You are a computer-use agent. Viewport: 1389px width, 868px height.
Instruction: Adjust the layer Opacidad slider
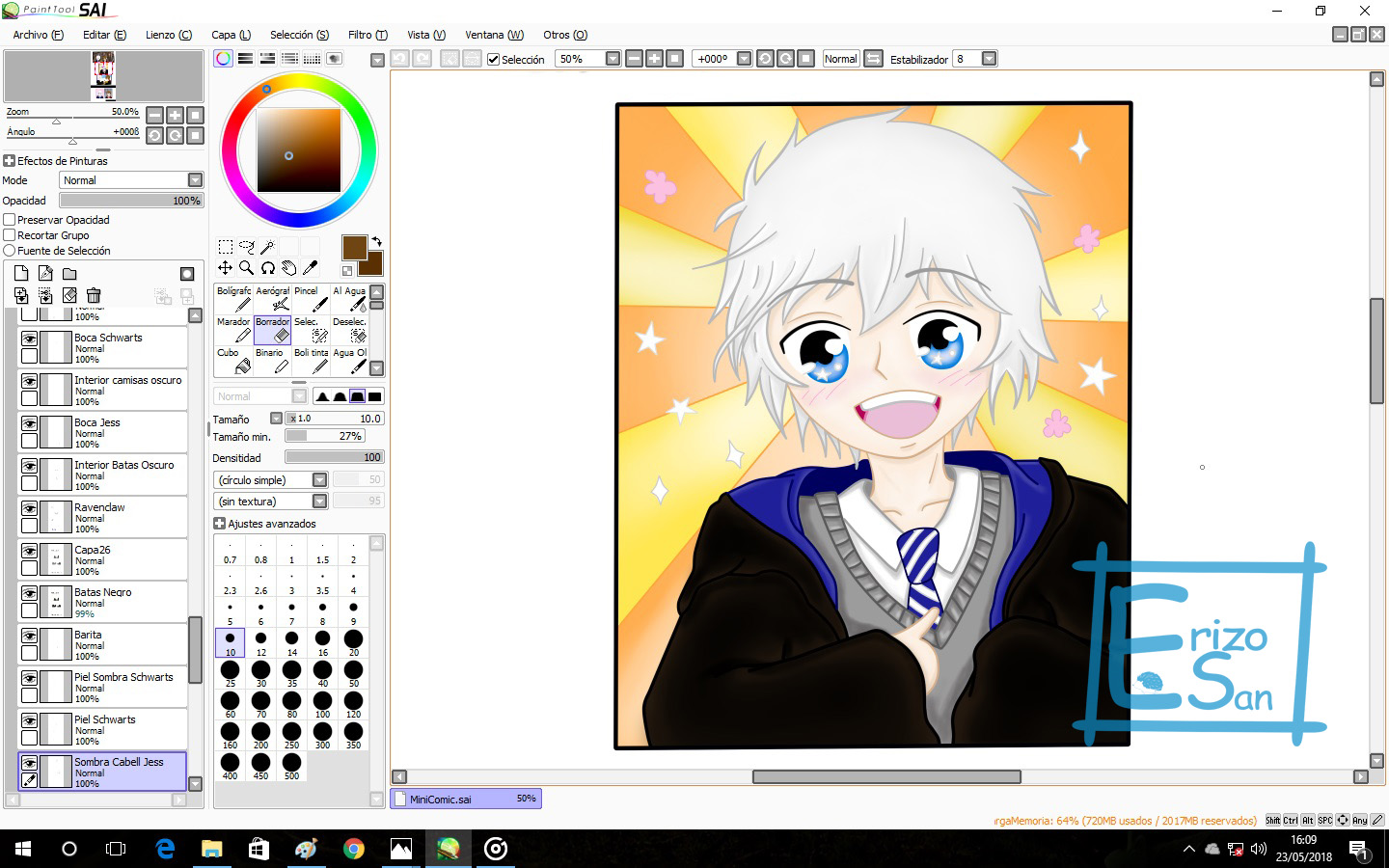(131, 201)
